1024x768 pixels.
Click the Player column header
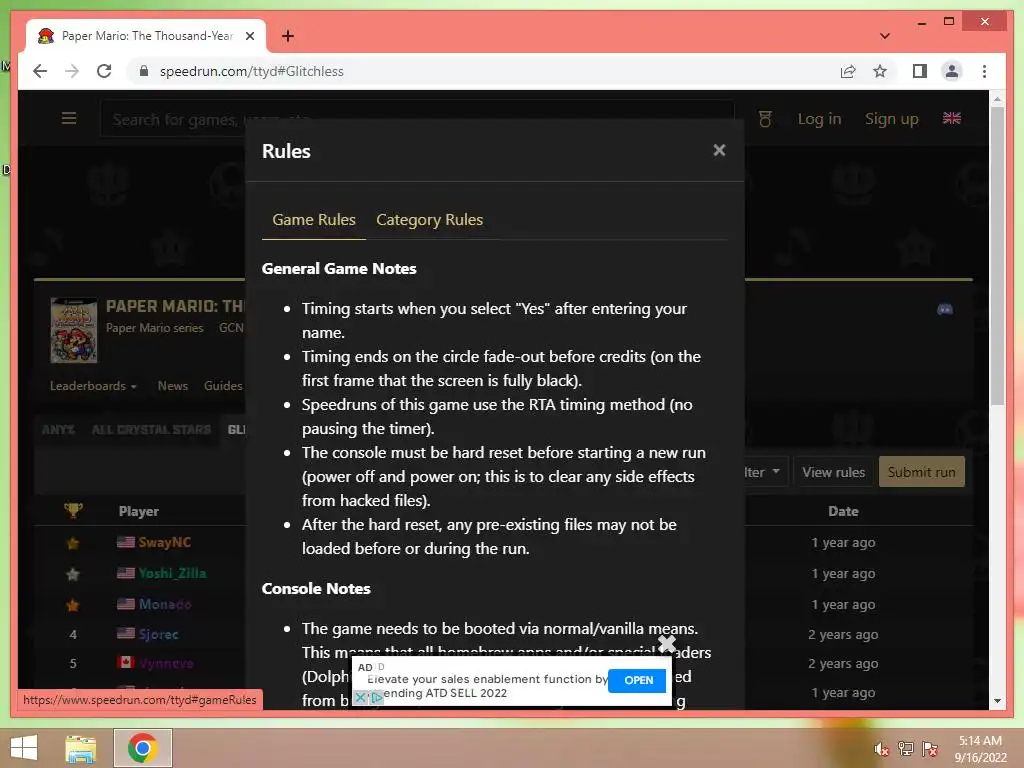[x=138, y=511]
